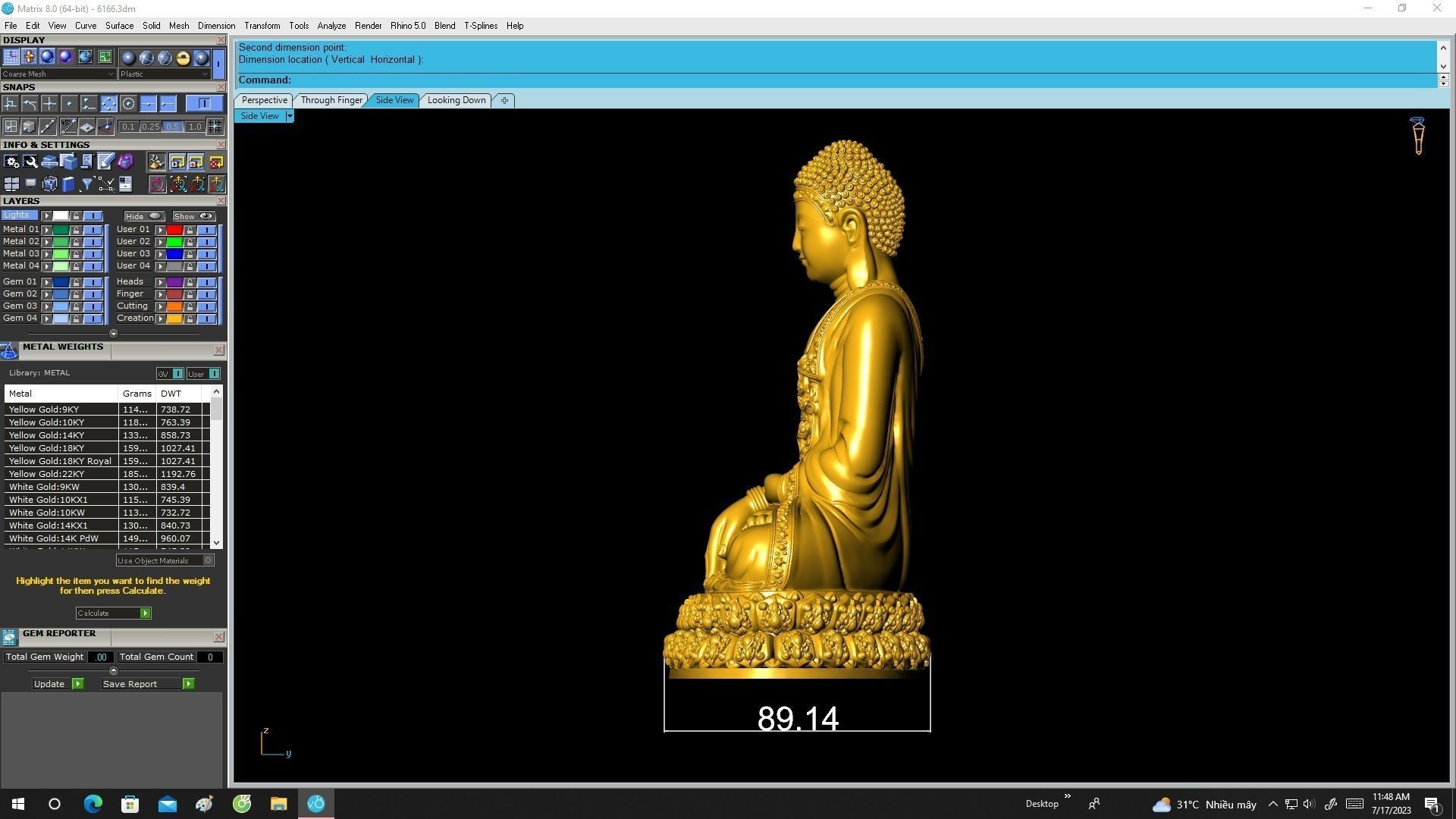Toggle the tangent curve snap icon
The height and width of the screenshot is (819, 1456).
click(30, 104)
